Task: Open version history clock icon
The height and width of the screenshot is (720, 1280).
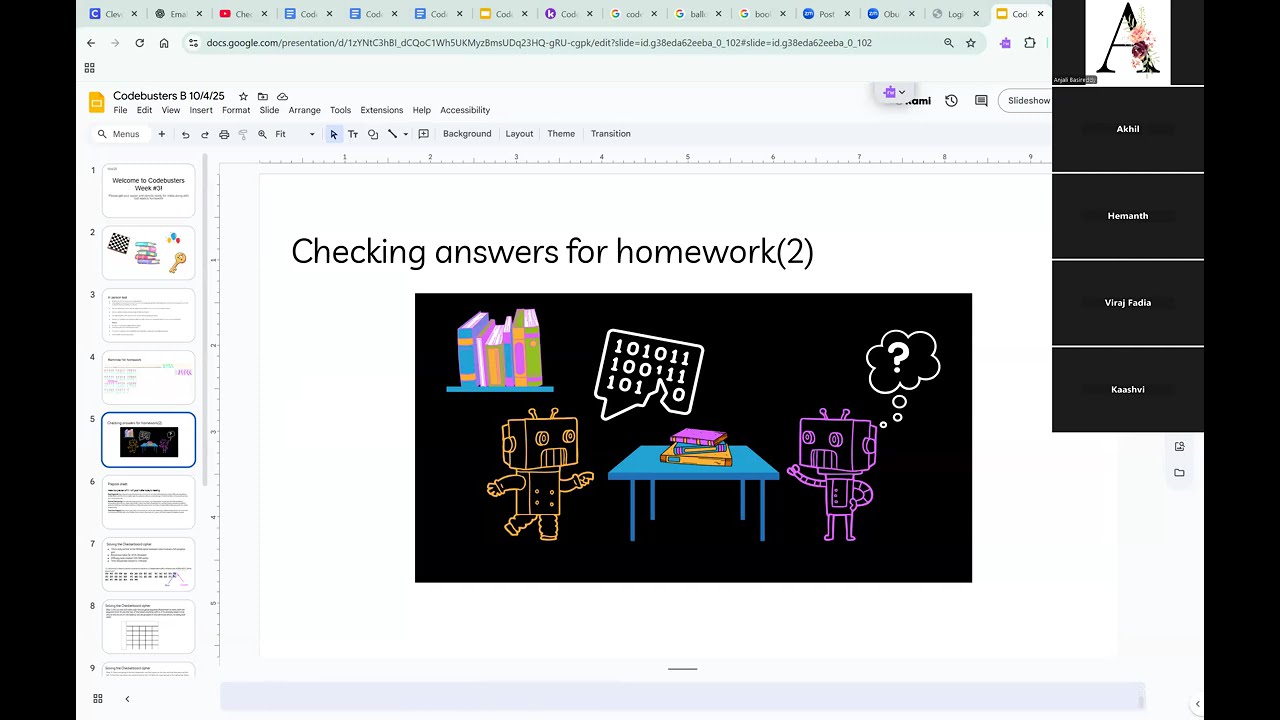Action: click(x=951, y=101)
